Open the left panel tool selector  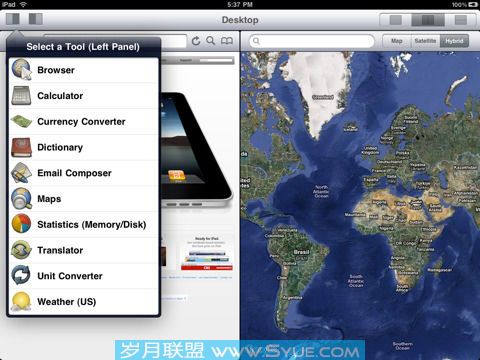pos(13,19)
